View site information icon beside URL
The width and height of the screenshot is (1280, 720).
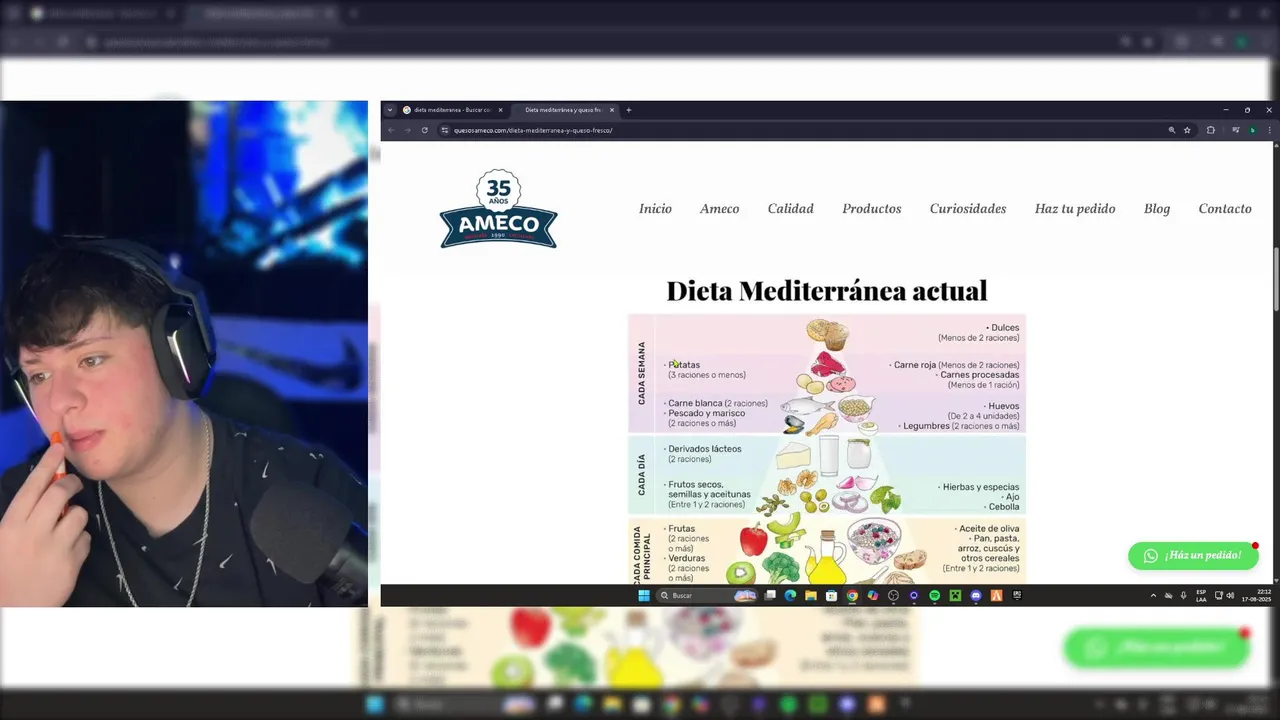tap(445, 130)
